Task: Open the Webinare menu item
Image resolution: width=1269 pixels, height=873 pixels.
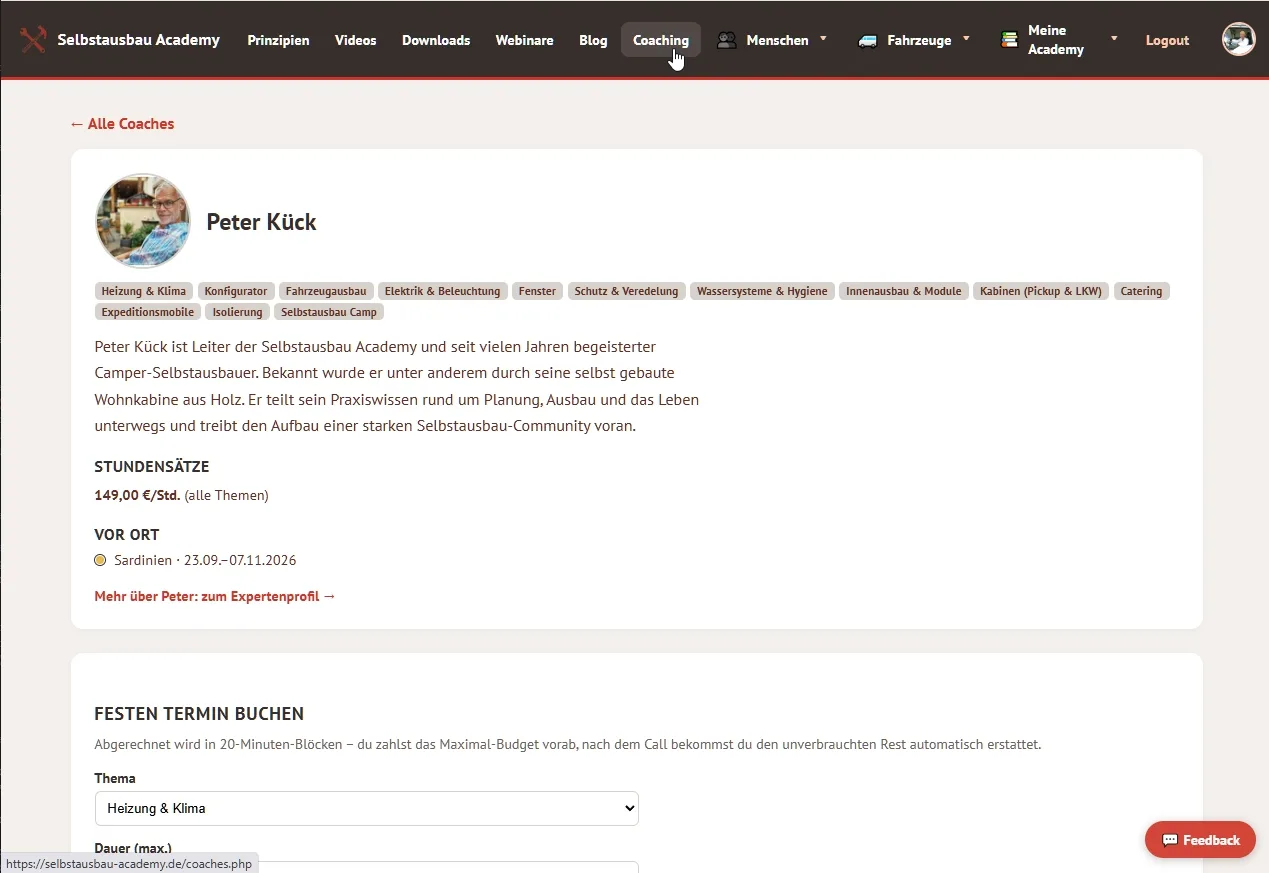Action: 524,40
